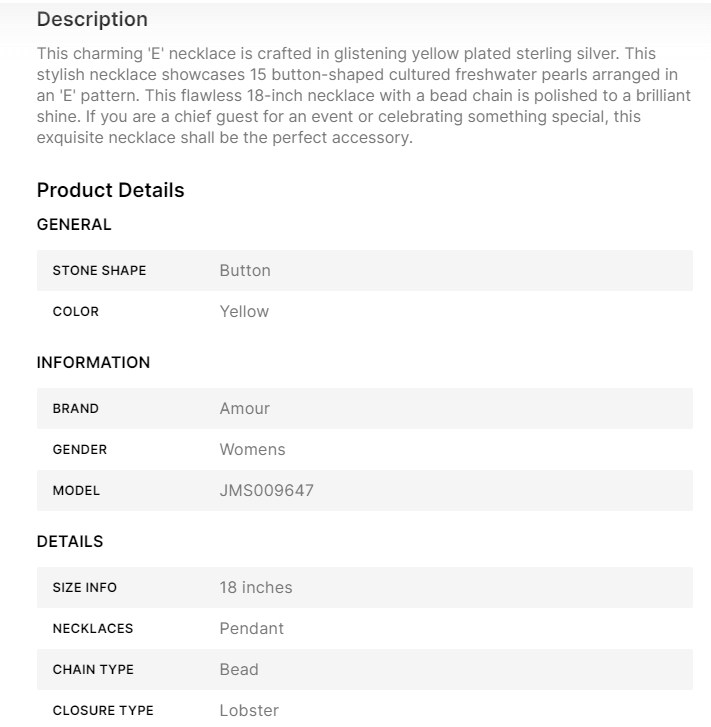Click the CHAIN TYPE label
Screen dimensions: 711x727
coord(93,669)
